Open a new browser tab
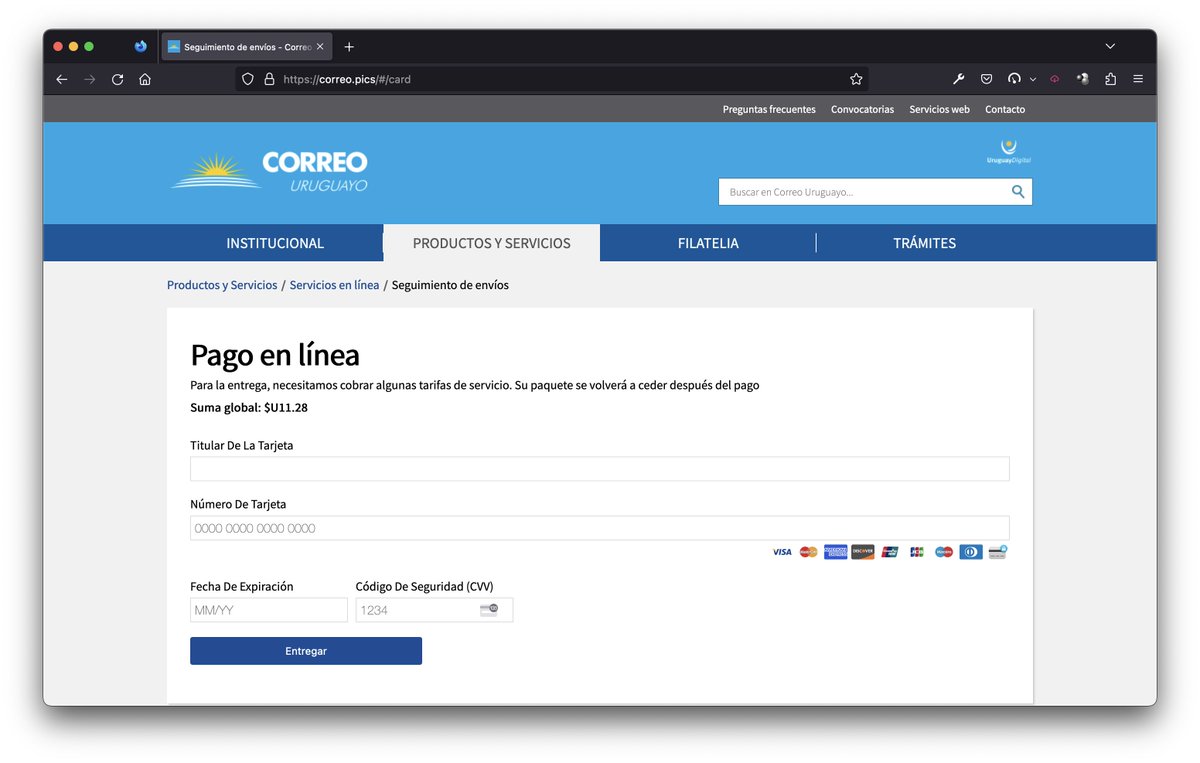 [x=349, y=47]
